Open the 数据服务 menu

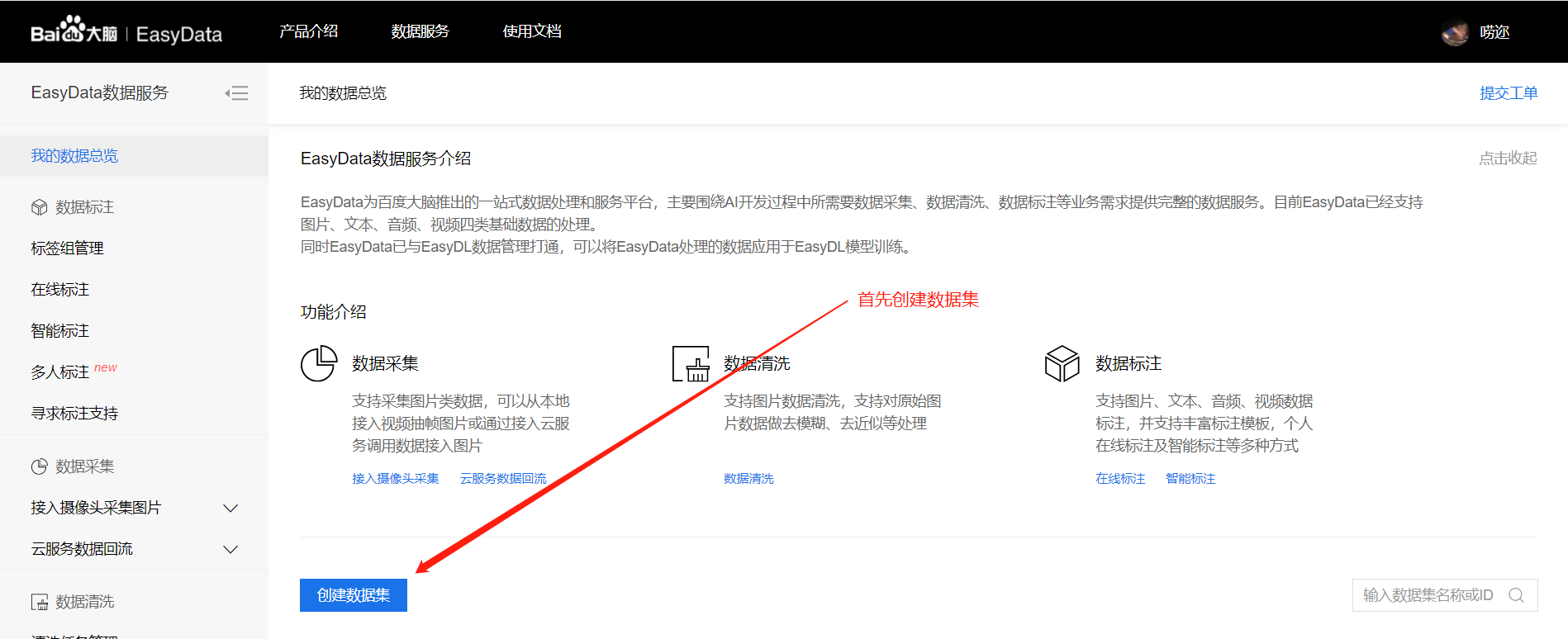click(x=420, y=31)
